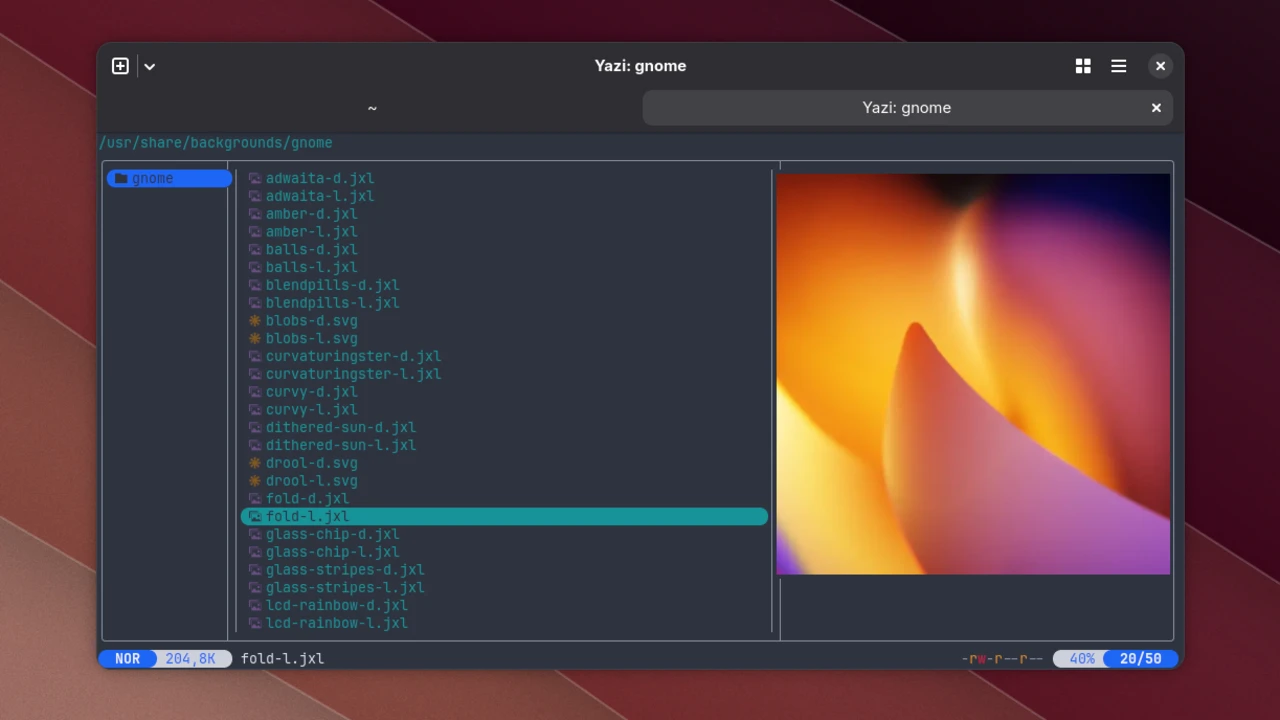Click the image icon beside fold-l.jxl
Viewport: 1280px width, 720px height.
pos(255,516)
